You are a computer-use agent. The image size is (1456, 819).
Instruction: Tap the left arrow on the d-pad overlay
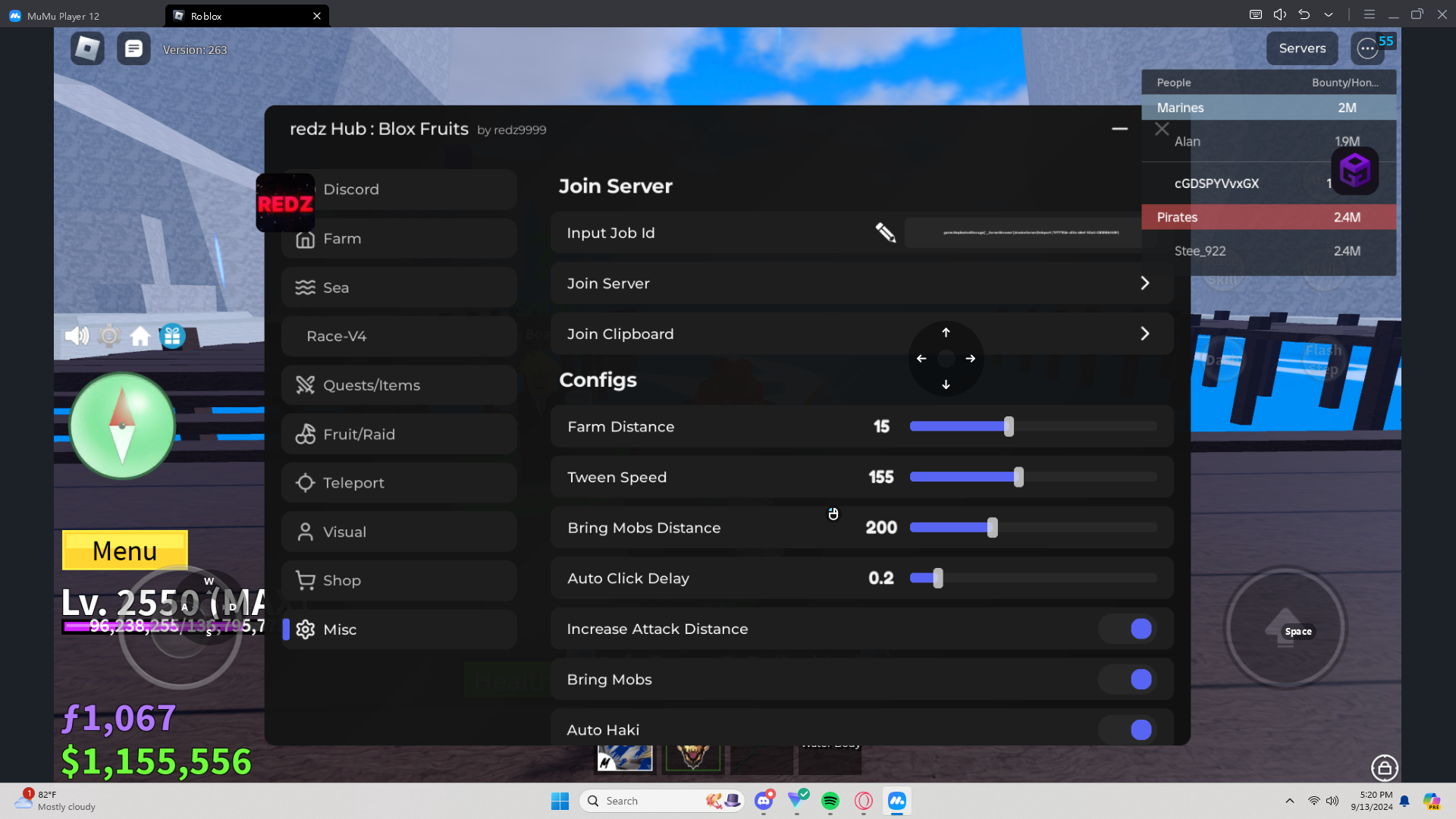(921, 359)
